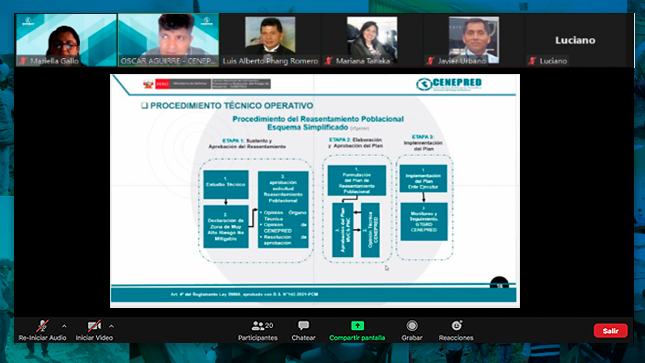Unmute with the Re-iniciar Audio microphone icon
Image resolution: width=645 pixels, height=363 pixels.
42,326
